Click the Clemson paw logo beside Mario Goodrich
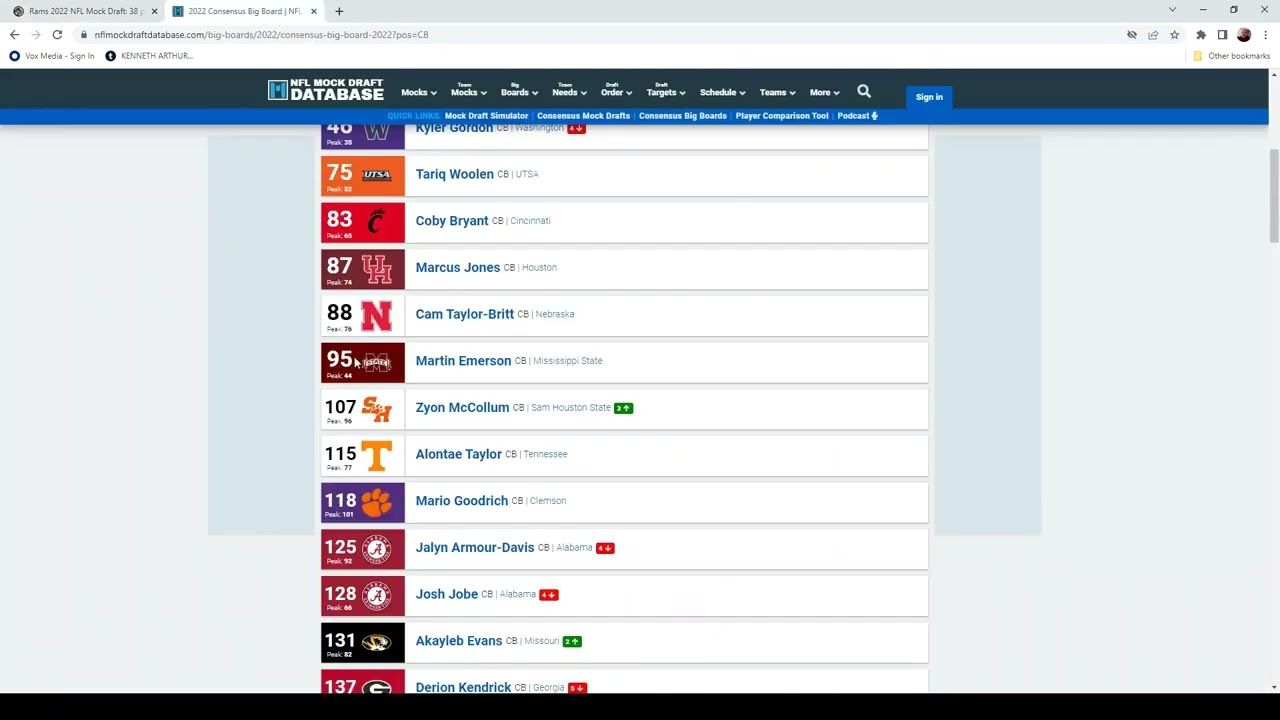 click(376, 502)
